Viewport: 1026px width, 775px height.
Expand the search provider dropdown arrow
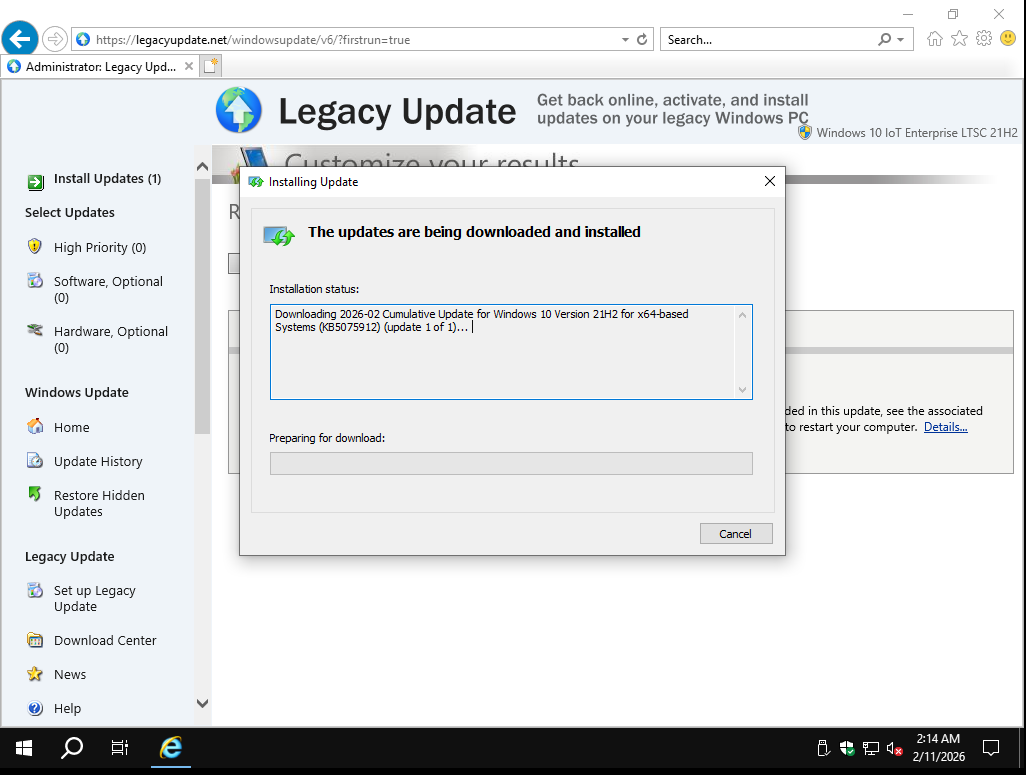[x=901, y=40]
